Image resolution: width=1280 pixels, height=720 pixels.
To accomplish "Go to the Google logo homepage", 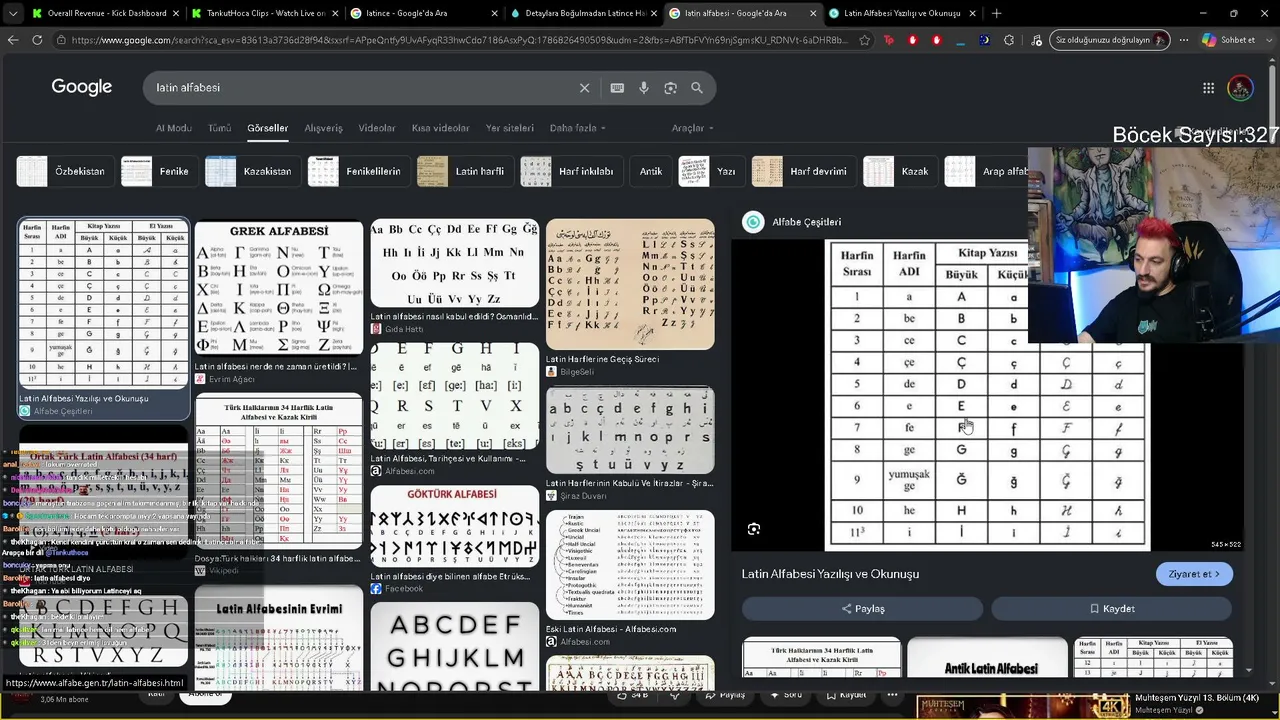I will pyautogui.click(x=82, y=87).
